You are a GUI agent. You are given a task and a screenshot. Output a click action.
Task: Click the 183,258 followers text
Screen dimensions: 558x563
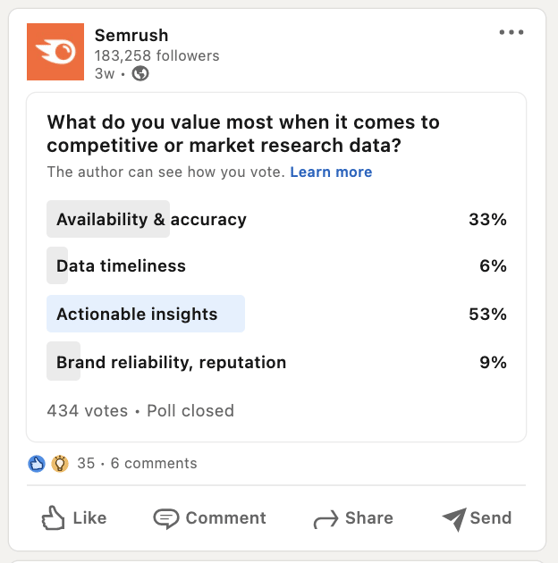(157, 56)
